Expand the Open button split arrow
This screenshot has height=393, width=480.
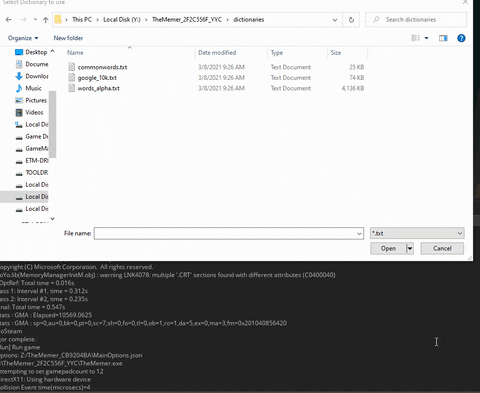pyautogui.click(x=410, y=248)
